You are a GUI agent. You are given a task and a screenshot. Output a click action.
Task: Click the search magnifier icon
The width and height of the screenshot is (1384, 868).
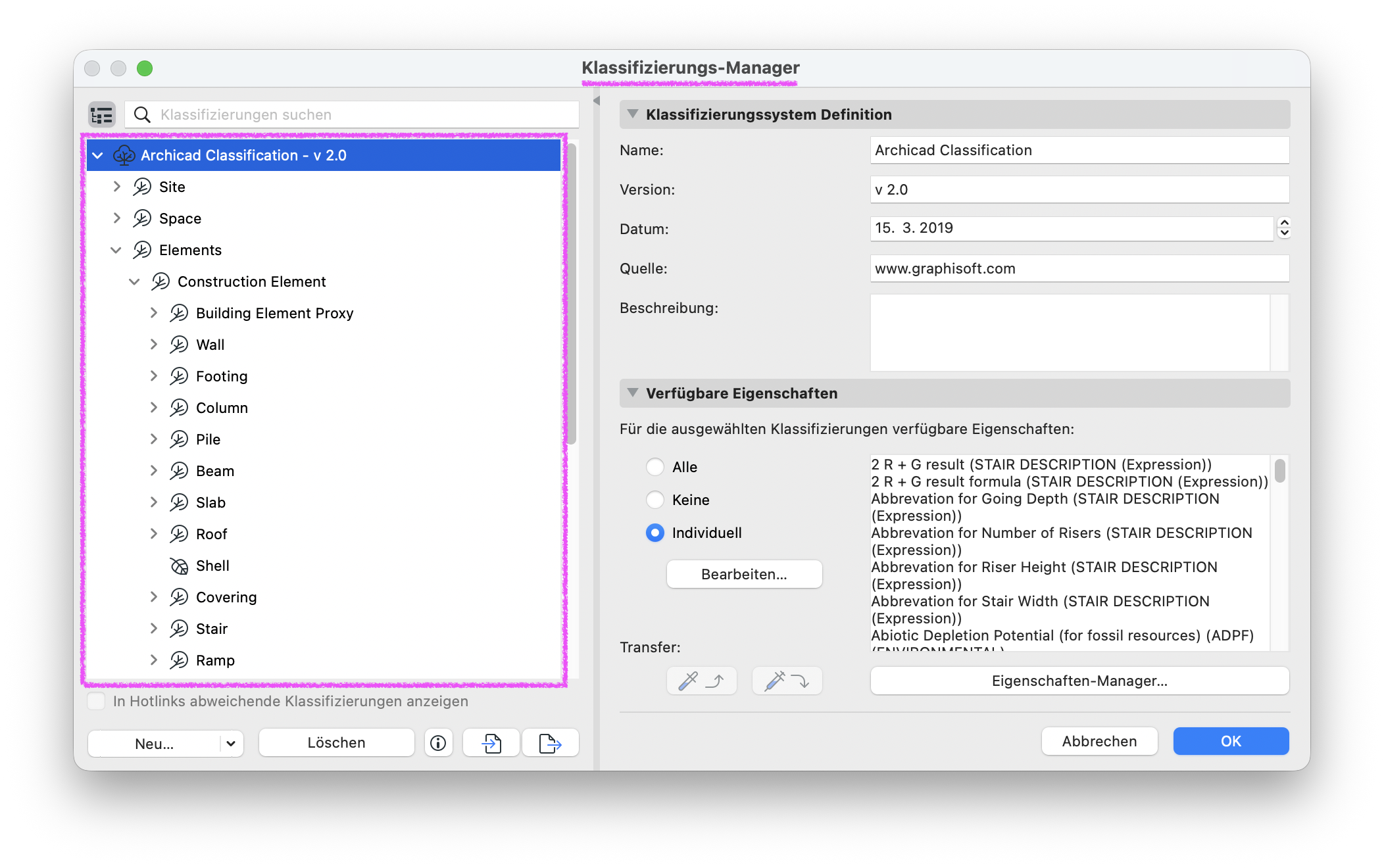point(142,115)
